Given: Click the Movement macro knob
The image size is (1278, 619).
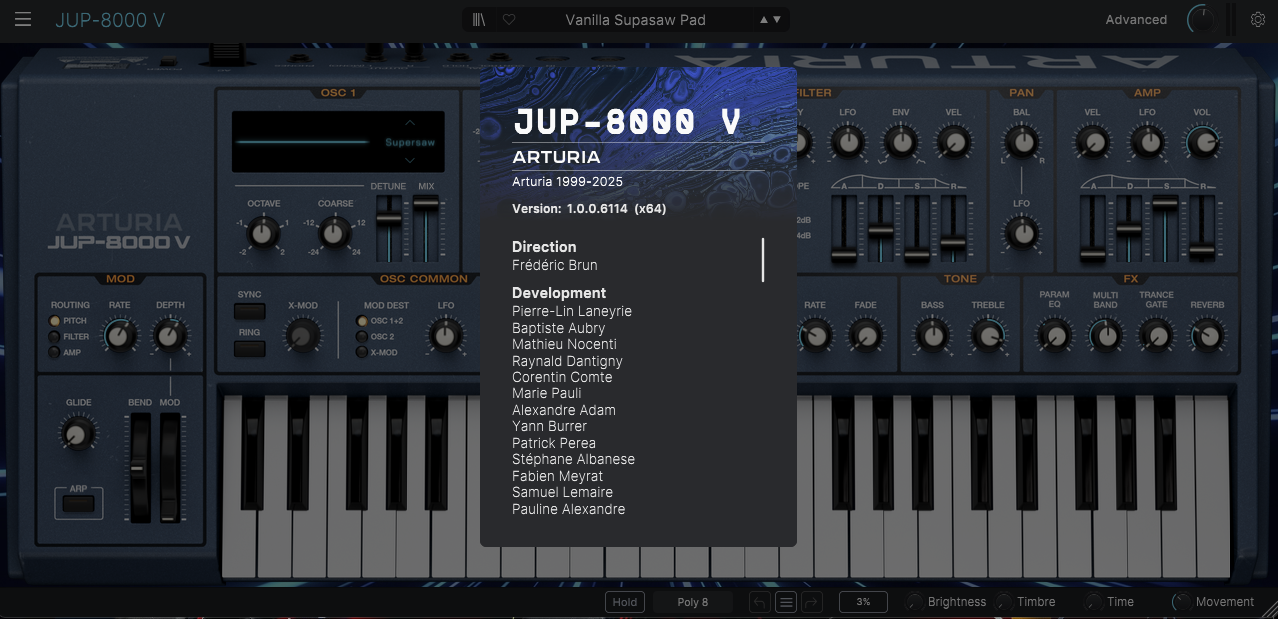Looking at the screenshot, I should [1182, 602].
